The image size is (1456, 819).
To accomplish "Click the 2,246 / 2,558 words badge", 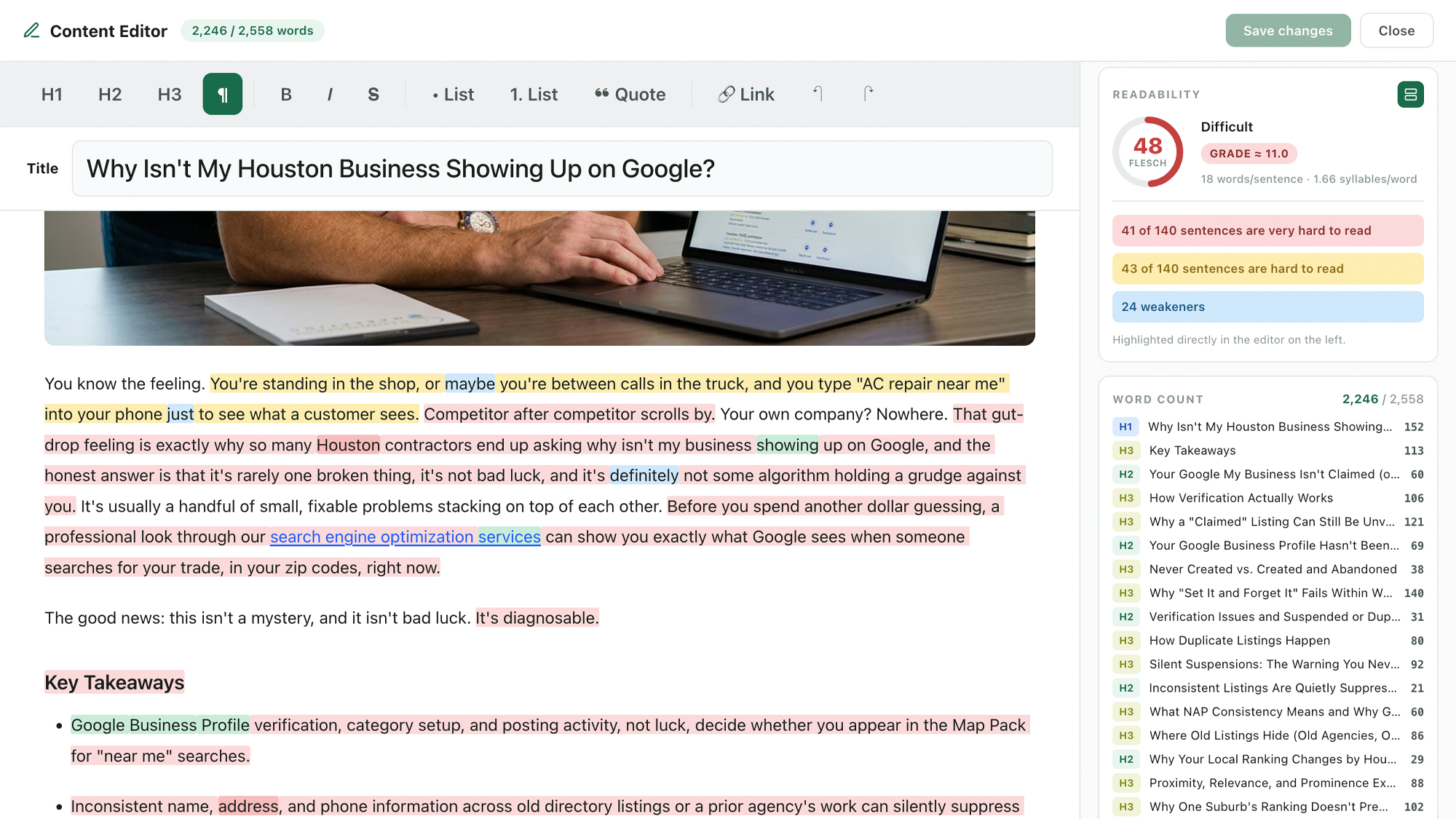I will [x=253, y=31].
